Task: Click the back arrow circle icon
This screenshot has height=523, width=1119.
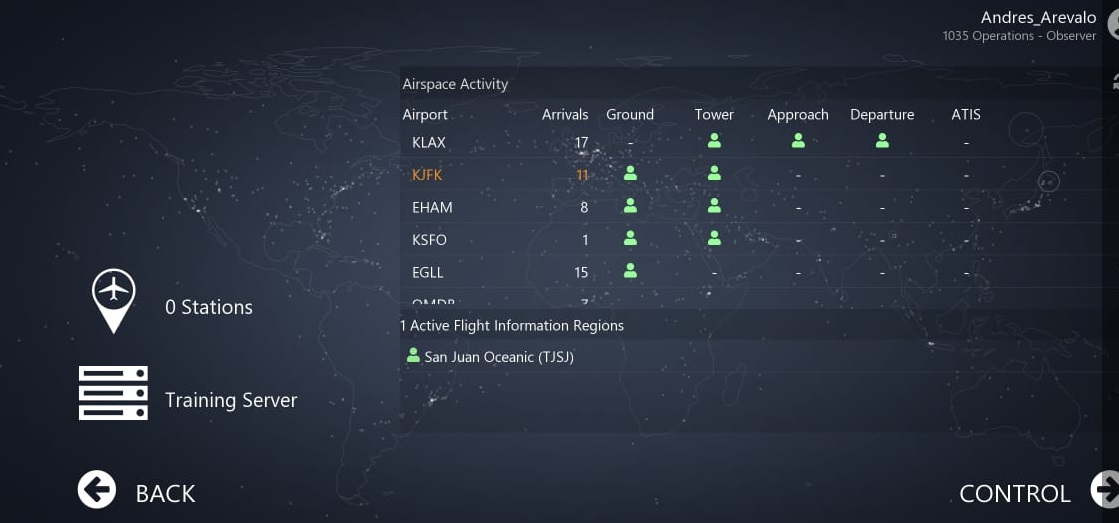Action: pyautogui.click(x=97, y=490)
